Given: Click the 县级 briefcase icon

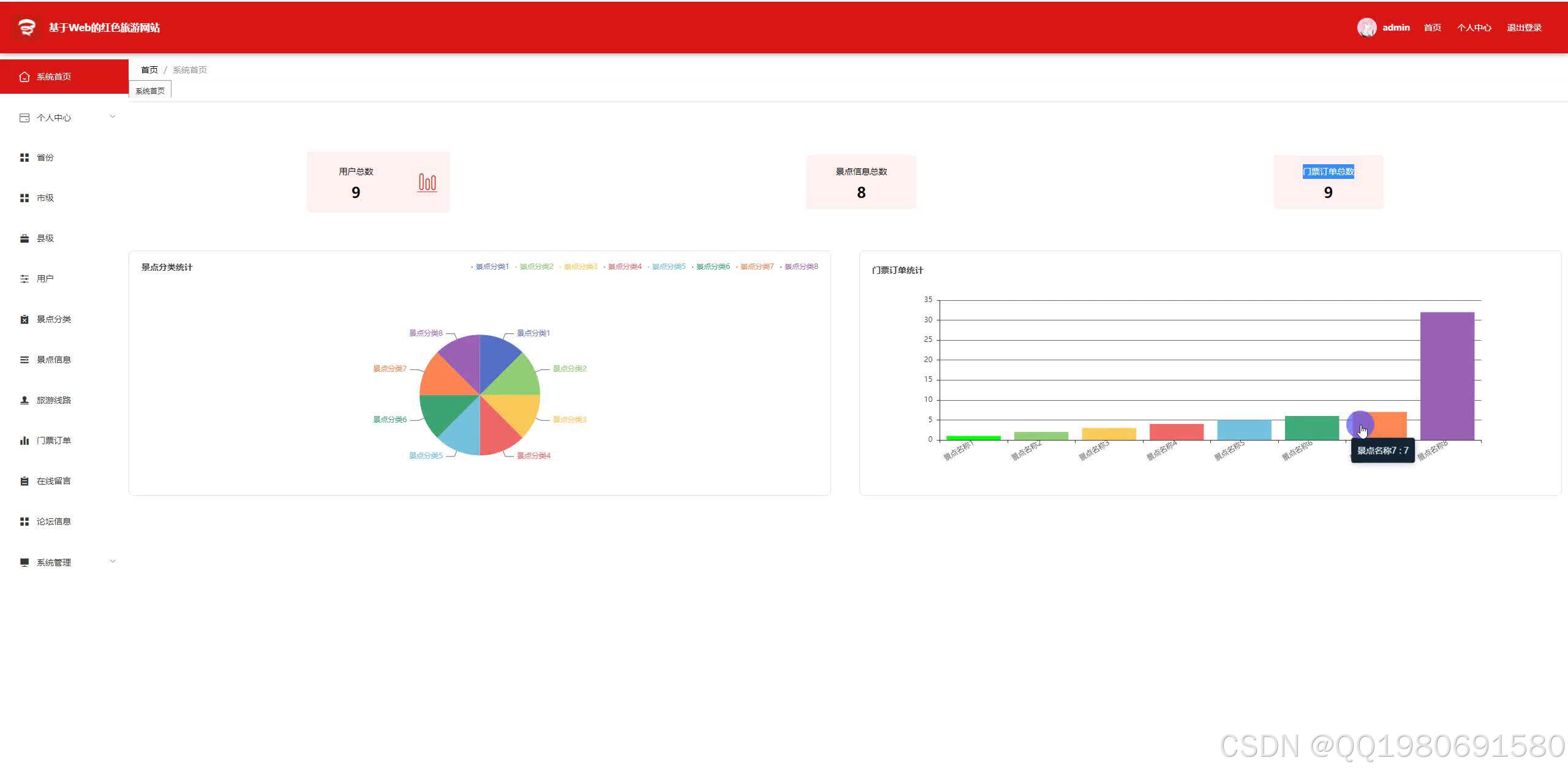Looking at the screenshot, I should pyautogui.click(x=24, y=238).
